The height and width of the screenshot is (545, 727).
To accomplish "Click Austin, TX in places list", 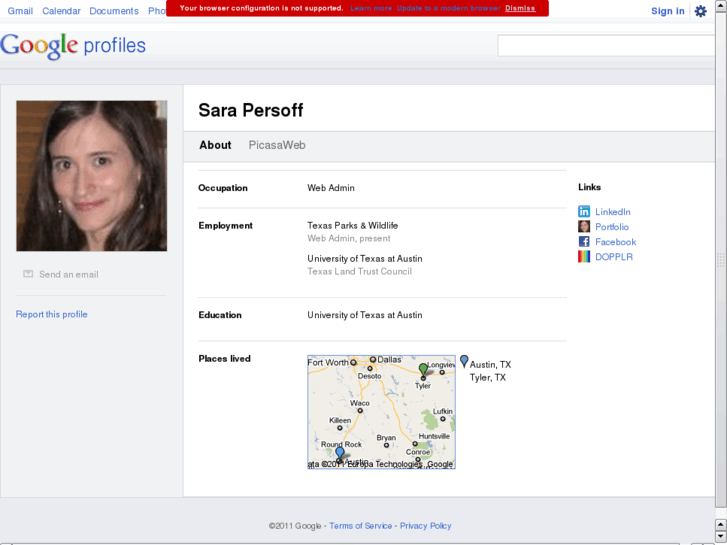I will 490,365.
